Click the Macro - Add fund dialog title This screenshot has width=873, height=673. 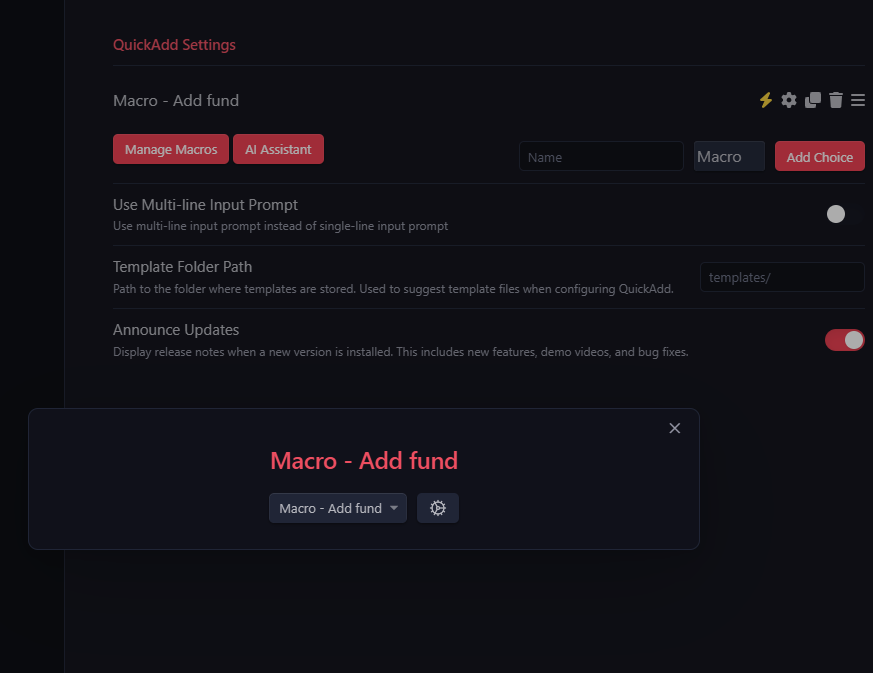click(364, 461)
